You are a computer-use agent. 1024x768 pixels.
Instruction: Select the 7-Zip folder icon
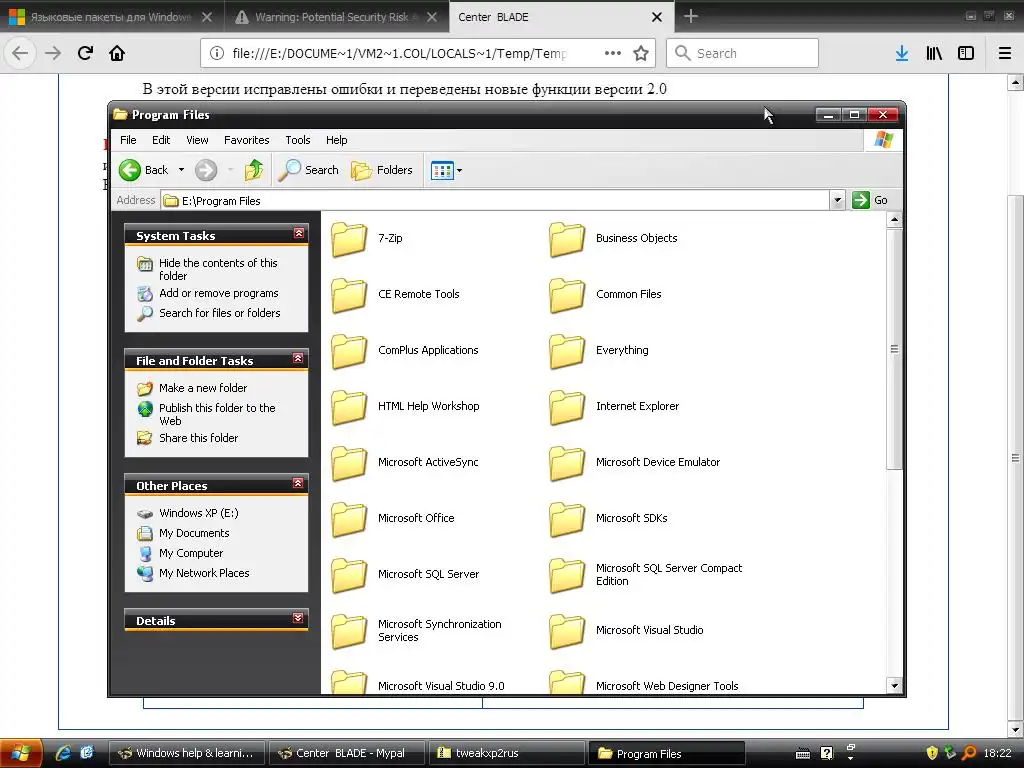point(349,239)
